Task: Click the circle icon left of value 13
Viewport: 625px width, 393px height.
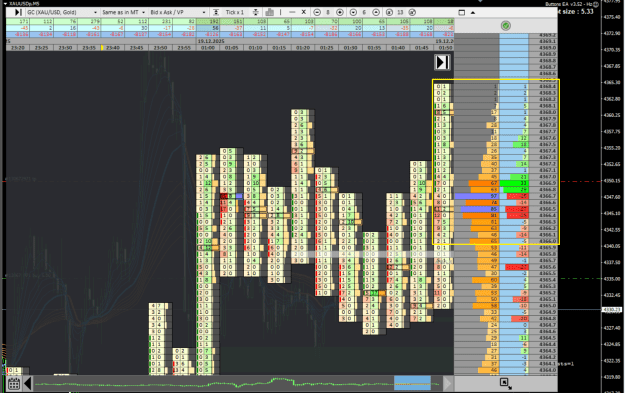Action: point(389,12)
